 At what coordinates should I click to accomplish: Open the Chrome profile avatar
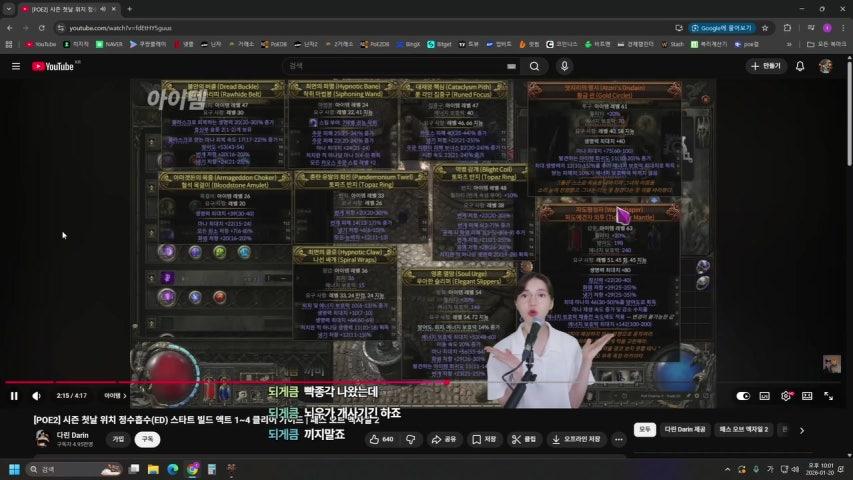pos(827,28)
